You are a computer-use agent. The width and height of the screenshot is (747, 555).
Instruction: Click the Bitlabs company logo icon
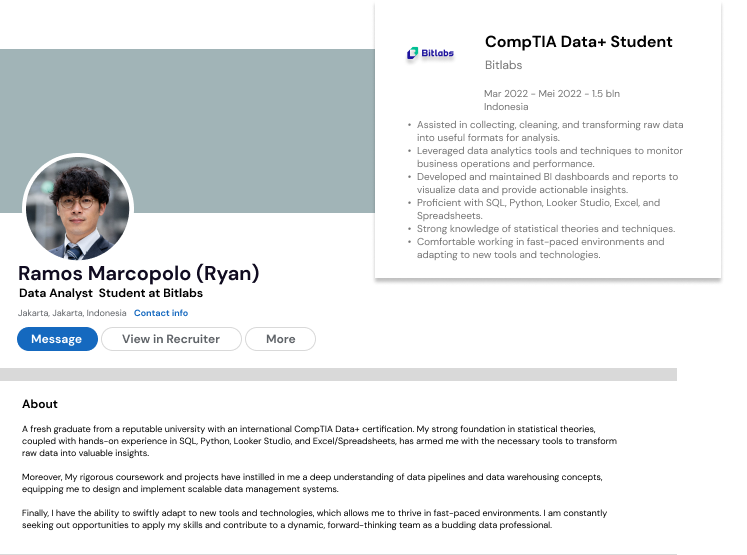coord(430,54)
